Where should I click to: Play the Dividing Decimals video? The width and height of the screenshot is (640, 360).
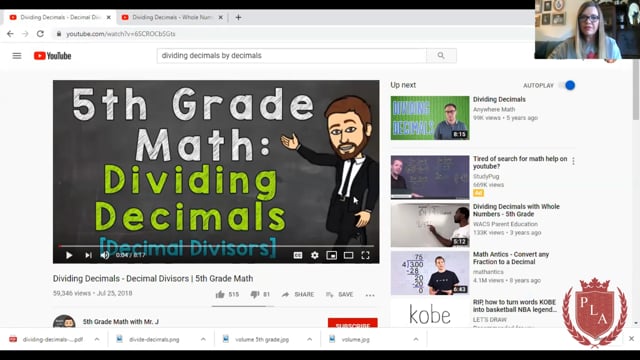[69, 255]
